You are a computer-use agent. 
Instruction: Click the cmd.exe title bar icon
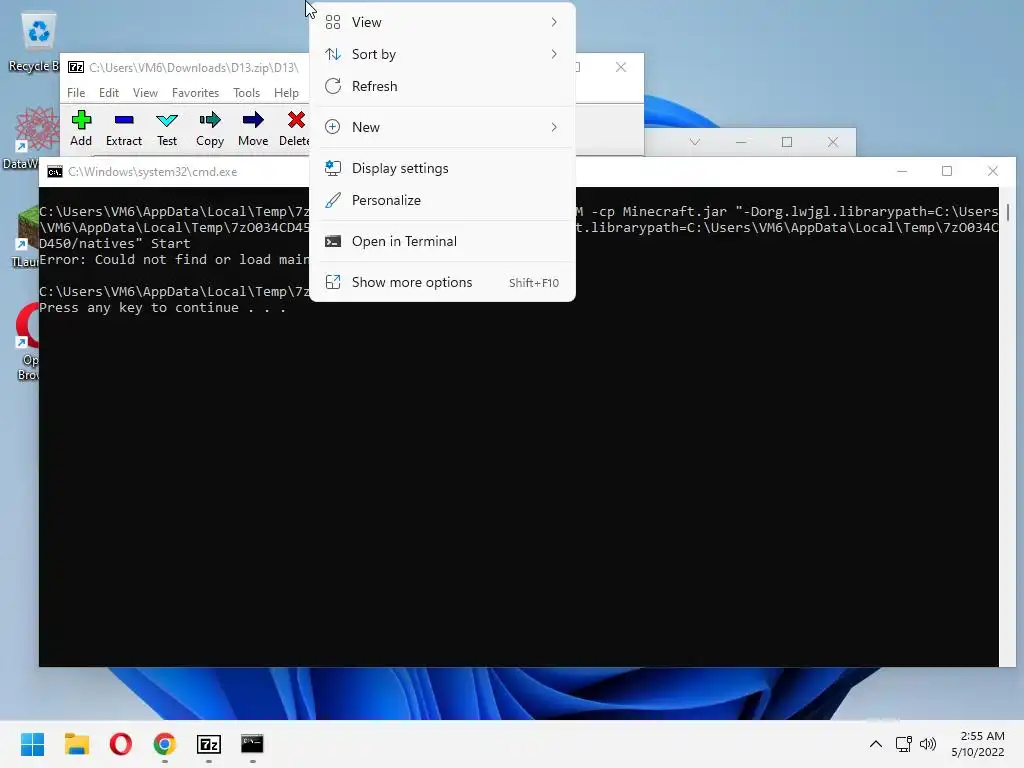tap(55, 172)
